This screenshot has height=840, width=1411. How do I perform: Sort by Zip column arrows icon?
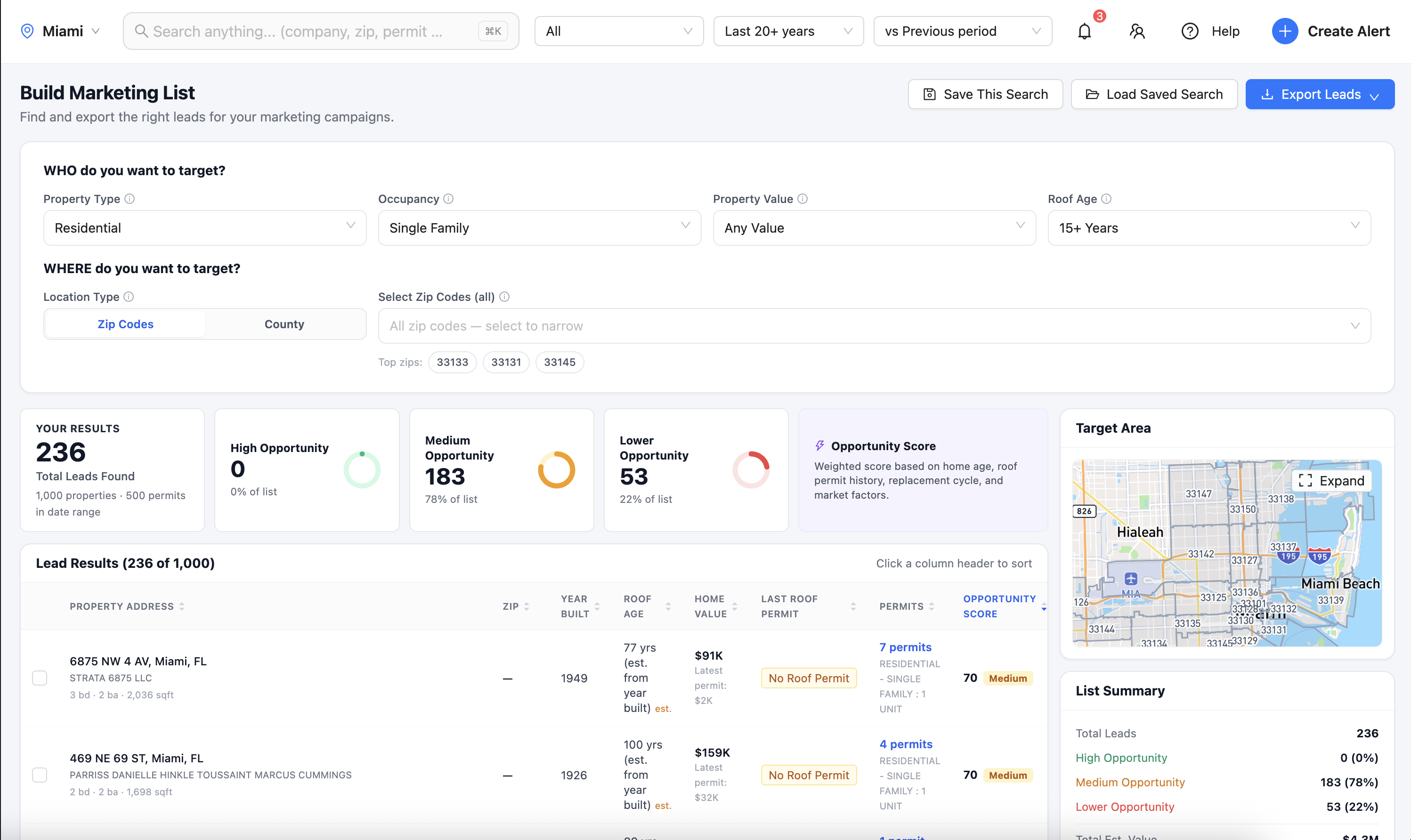click(x=527, y=606)
